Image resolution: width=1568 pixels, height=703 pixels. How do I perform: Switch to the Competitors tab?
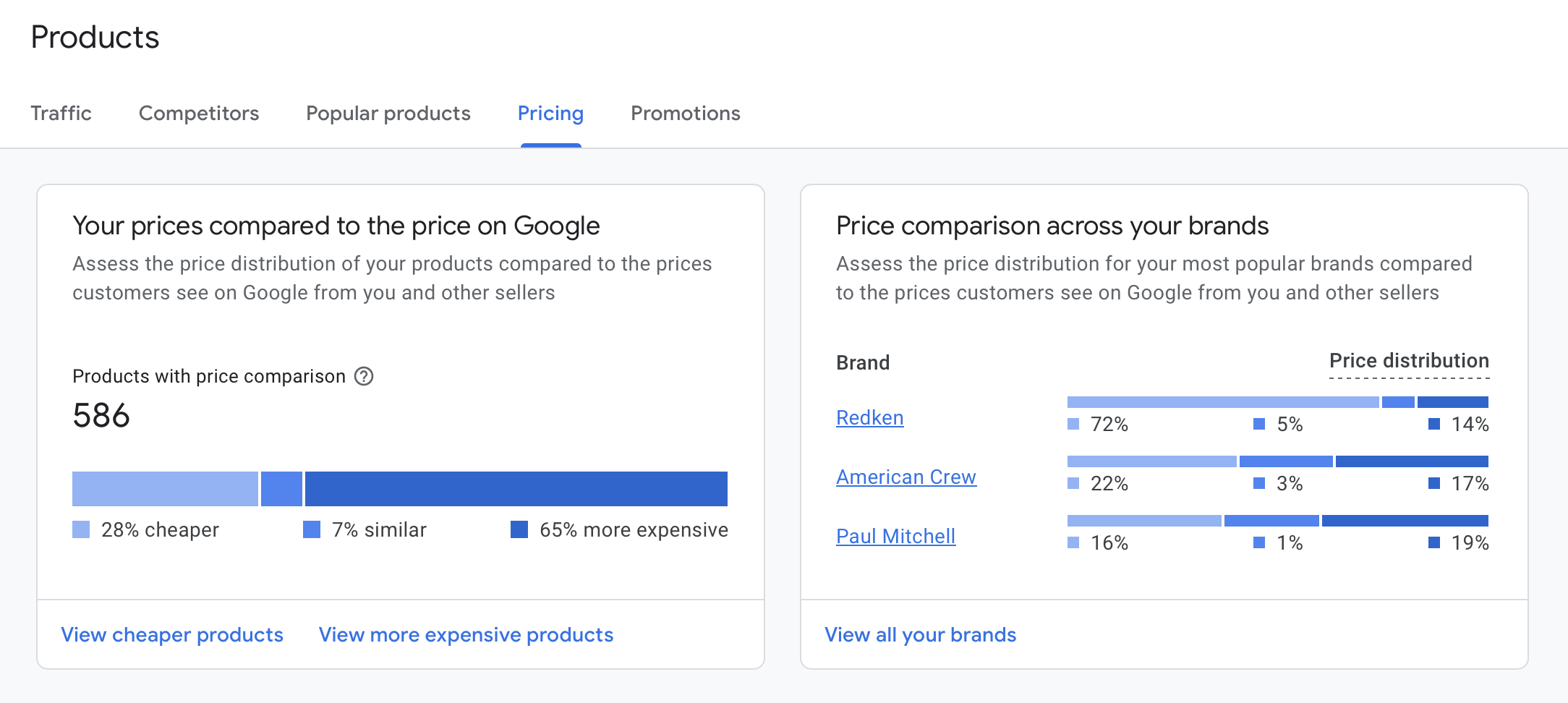point(199,114)
